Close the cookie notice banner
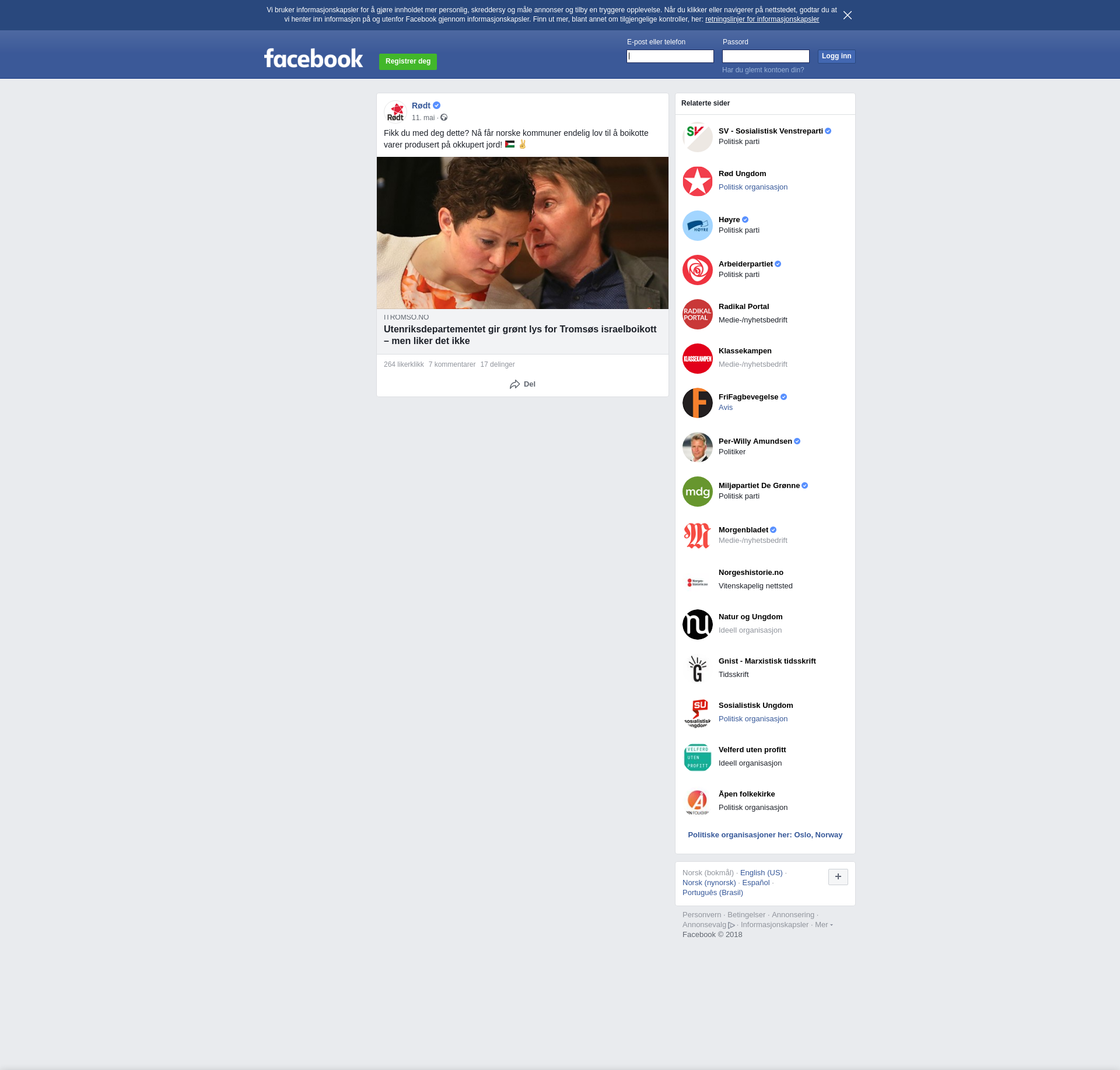 click(848, 15)
